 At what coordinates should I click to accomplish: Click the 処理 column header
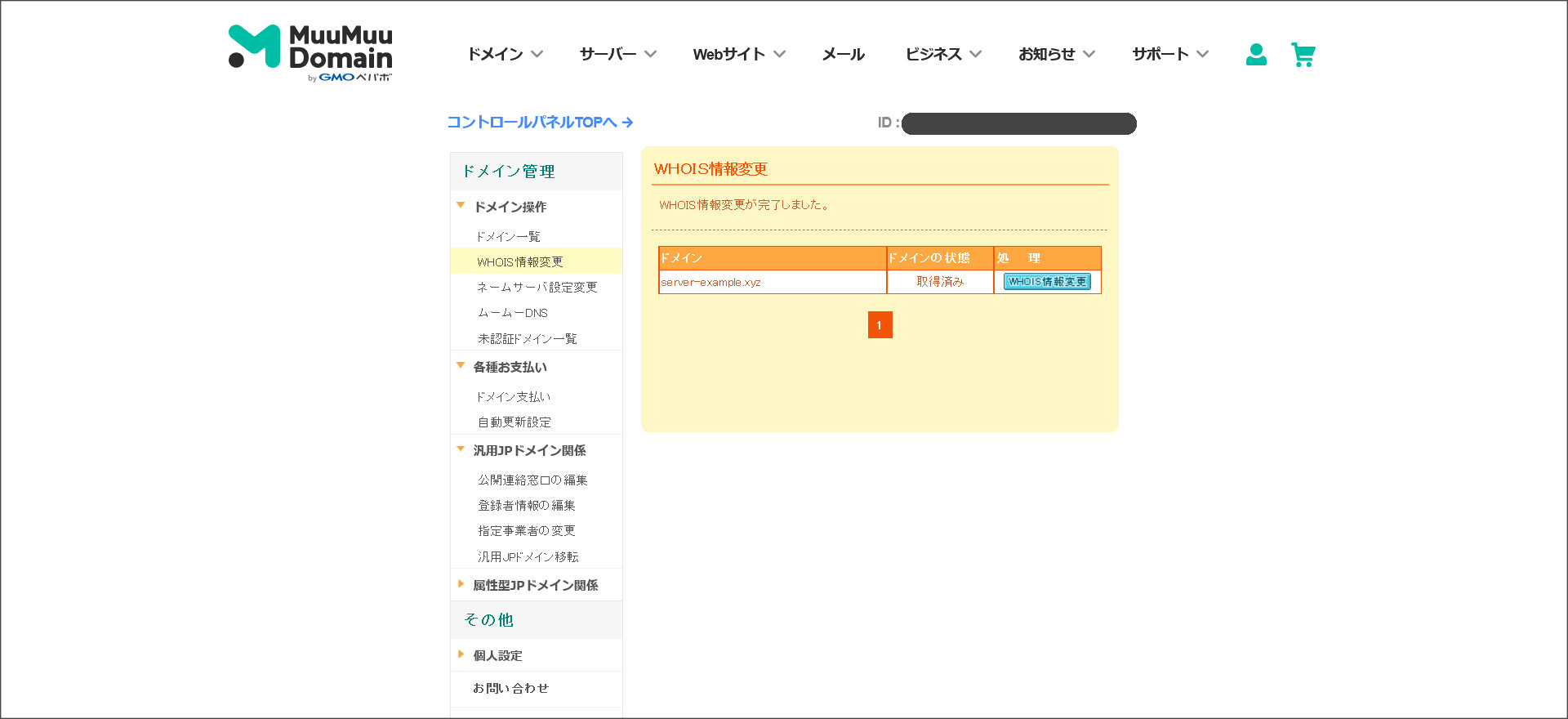click(x=1048, y=258)
